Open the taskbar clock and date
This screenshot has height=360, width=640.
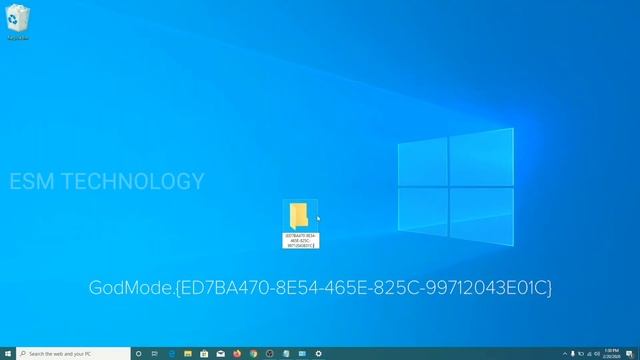pyautogui.click(x=611, y=353)
